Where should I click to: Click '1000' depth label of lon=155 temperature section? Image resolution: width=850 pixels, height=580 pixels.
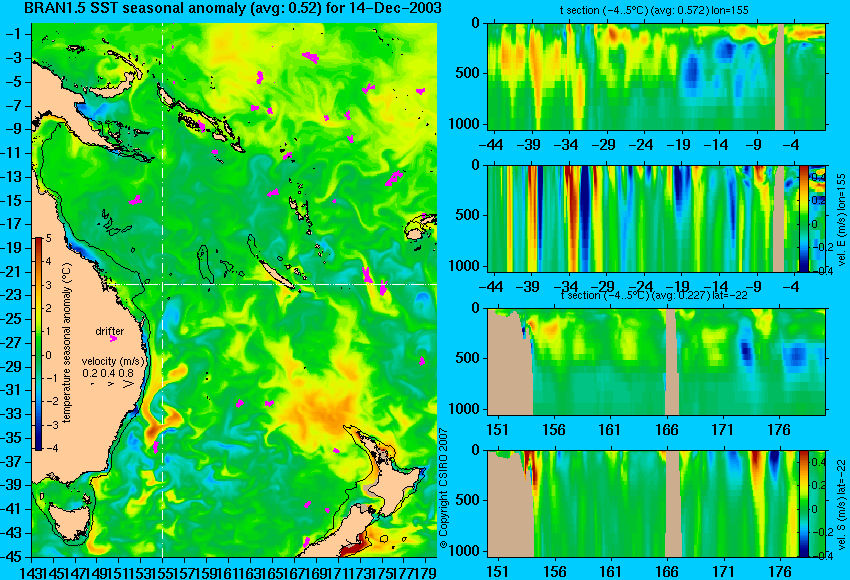coord(464,124)
